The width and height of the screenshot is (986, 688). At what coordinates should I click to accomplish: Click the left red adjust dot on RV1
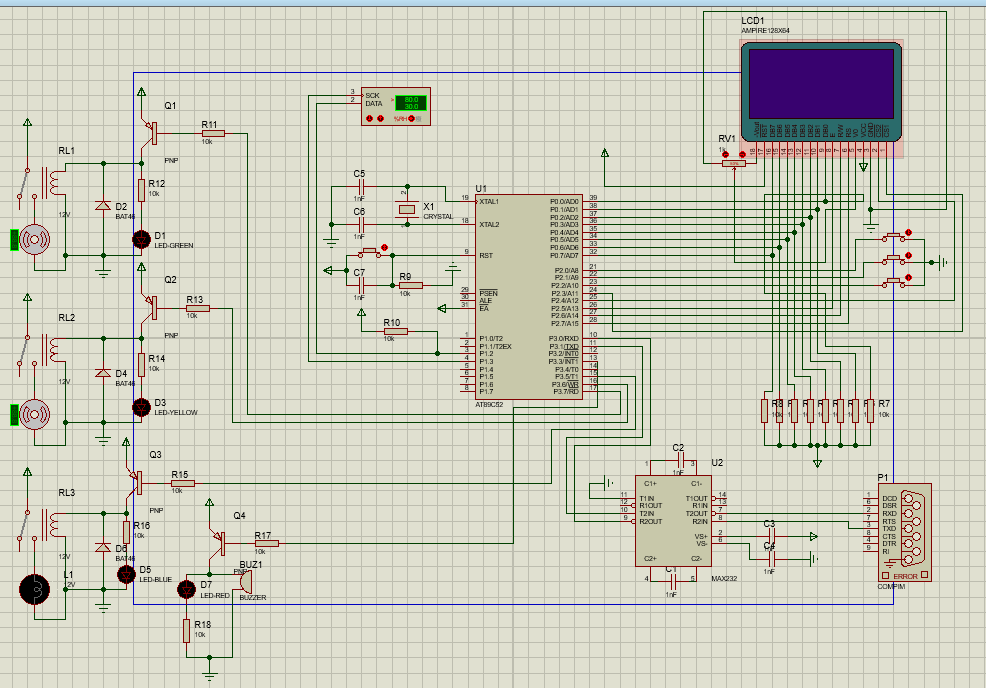tap(725, 155)
